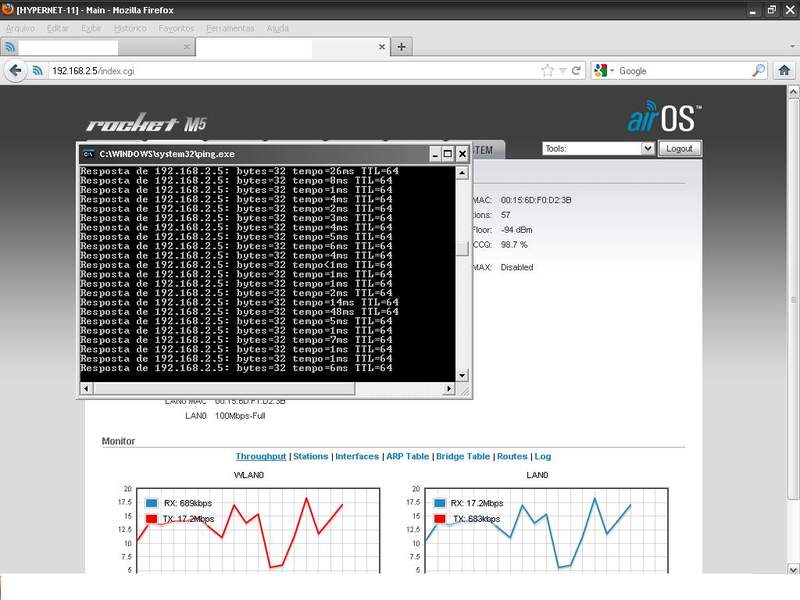Open a new tab with plus button
The width and height of the screenshot is (800, 600).
coord(402,47)
